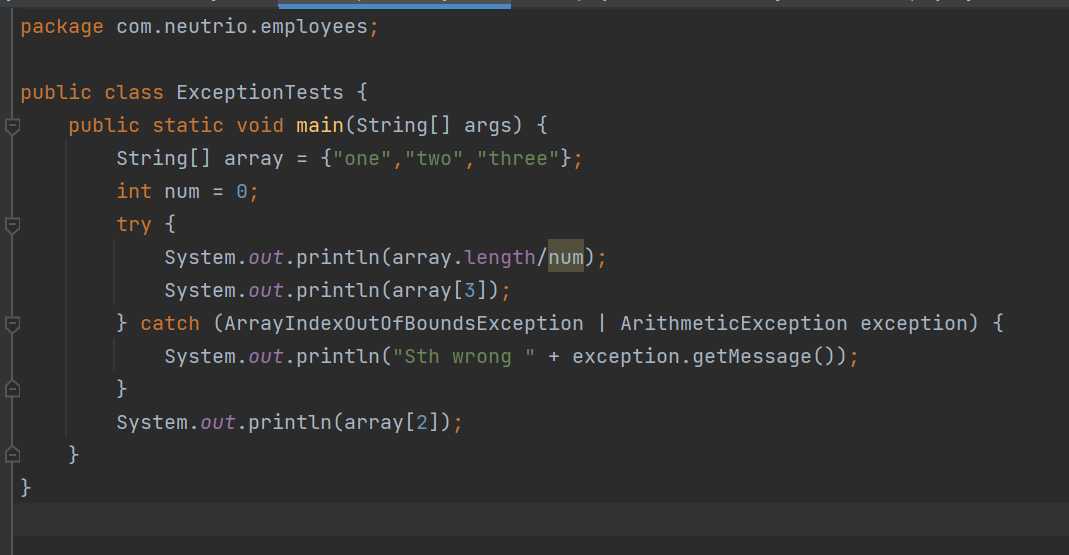1069x555 pixels.
Task: Collapse the main method fold marker
Action: [x=12, y=126]
